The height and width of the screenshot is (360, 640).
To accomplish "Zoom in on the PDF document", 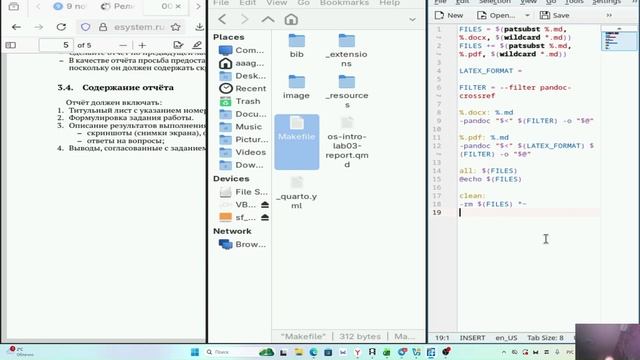I will click(x=142, y=45).
